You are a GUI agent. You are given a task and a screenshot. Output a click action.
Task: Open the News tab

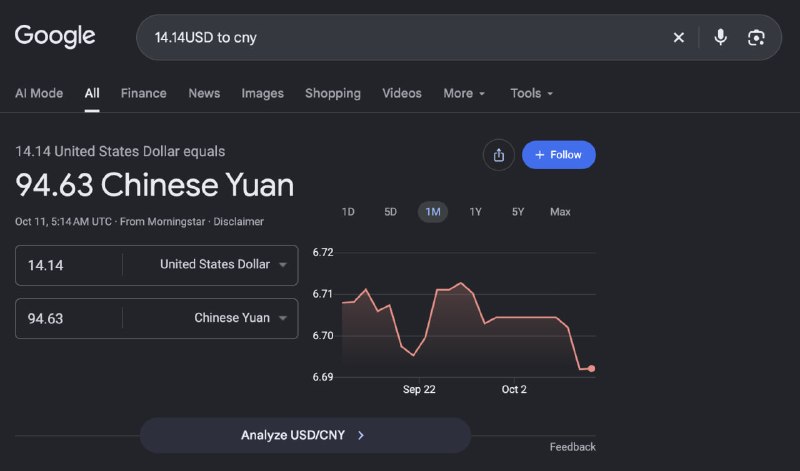(204, 93)
